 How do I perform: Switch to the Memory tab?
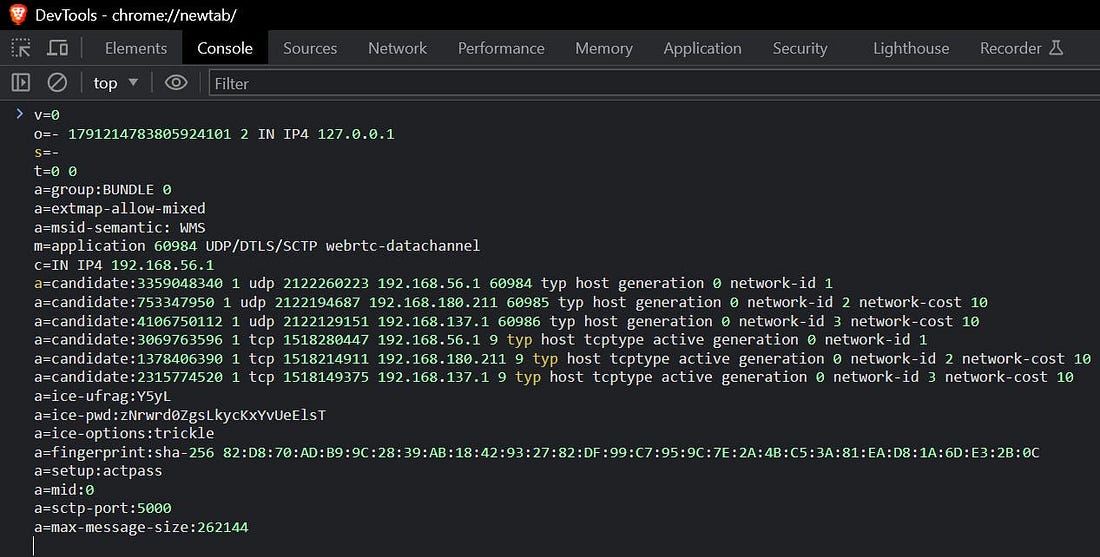coord(604,48)
